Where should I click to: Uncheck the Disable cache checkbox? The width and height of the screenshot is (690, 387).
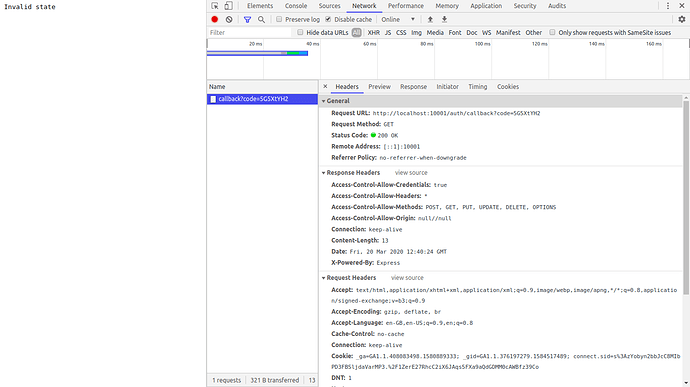pyautogui.click(x=328, y=19)
